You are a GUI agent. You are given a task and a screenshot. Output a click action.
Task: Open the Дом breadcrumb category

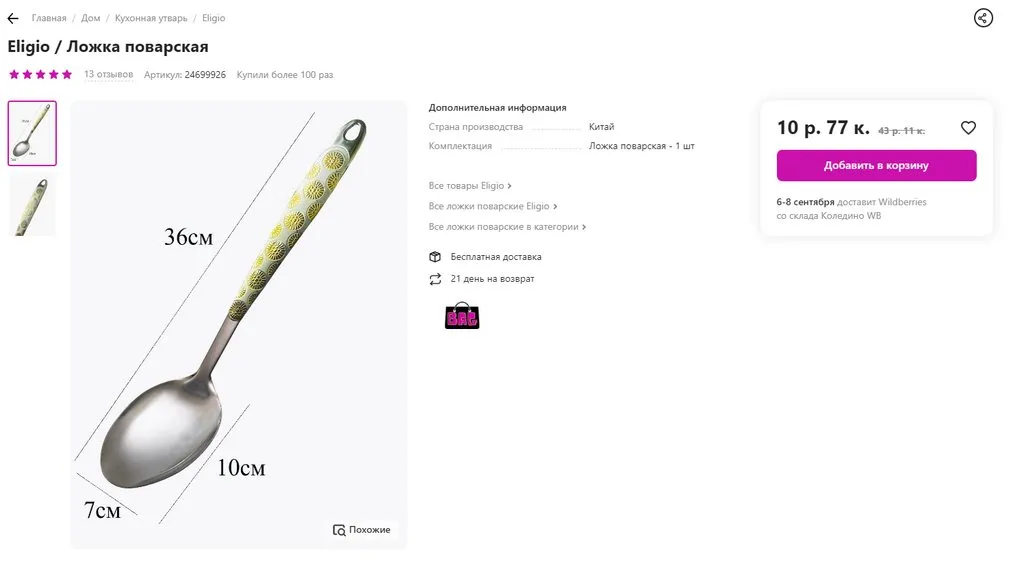(91, 18)
